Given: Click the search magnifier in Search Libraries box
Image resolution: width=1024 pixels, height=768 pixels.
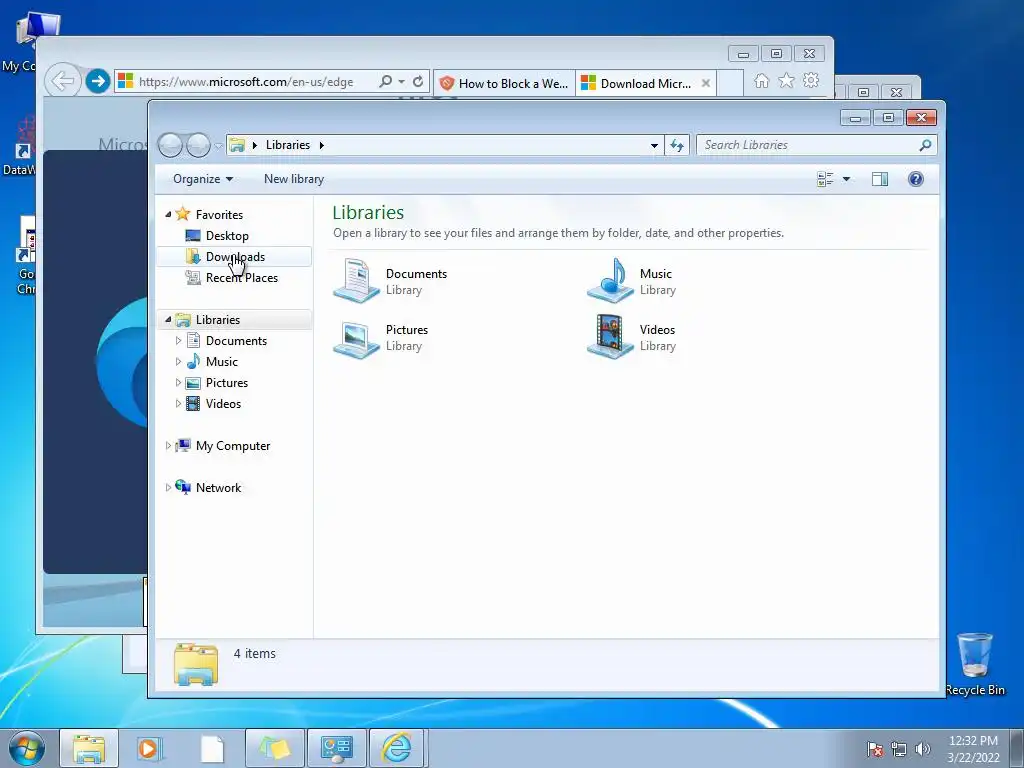Looking at the screenshot, I should 925,145.
